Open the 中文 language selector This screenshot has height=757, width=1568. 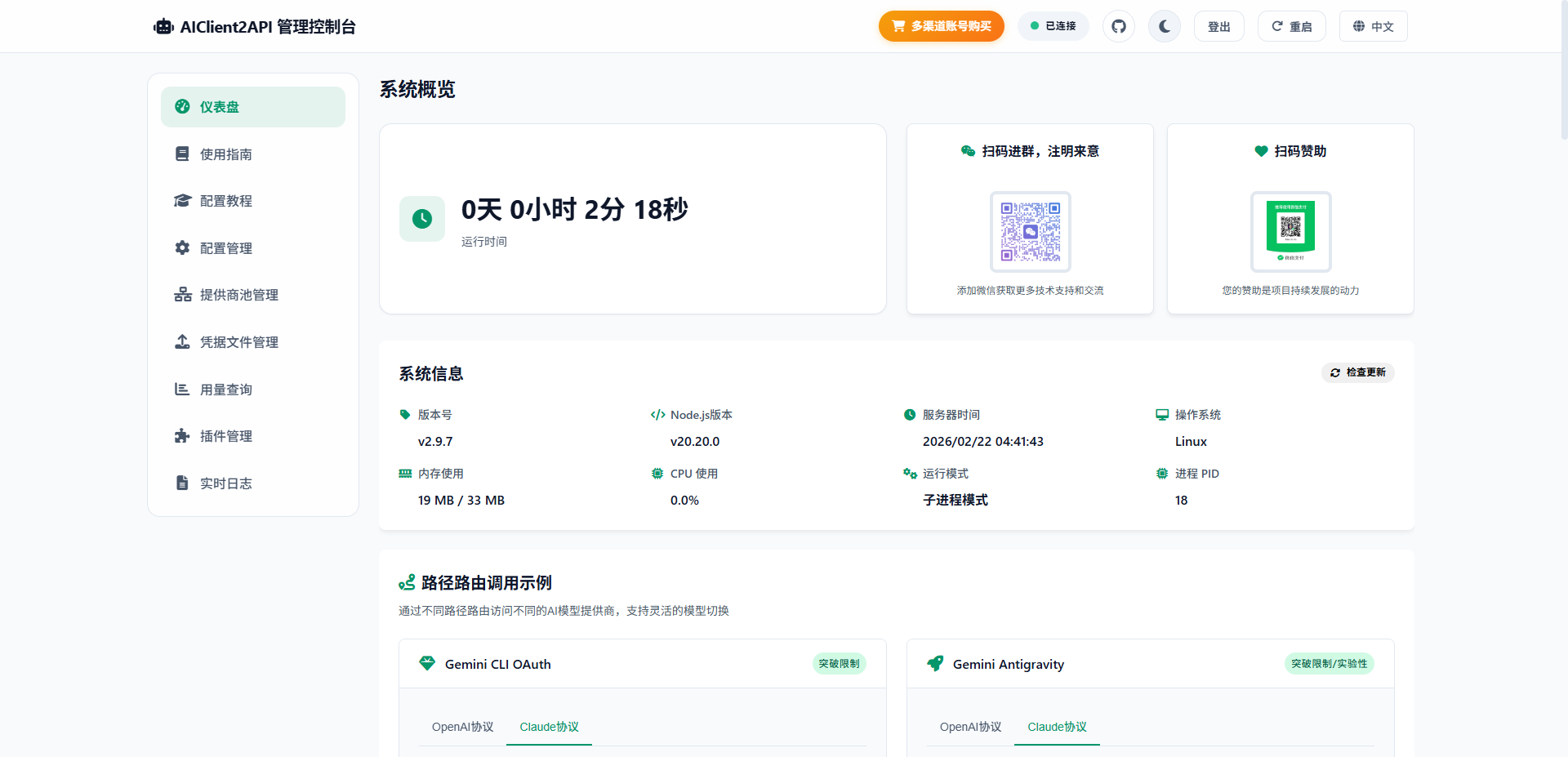[x=1373, y=26]
